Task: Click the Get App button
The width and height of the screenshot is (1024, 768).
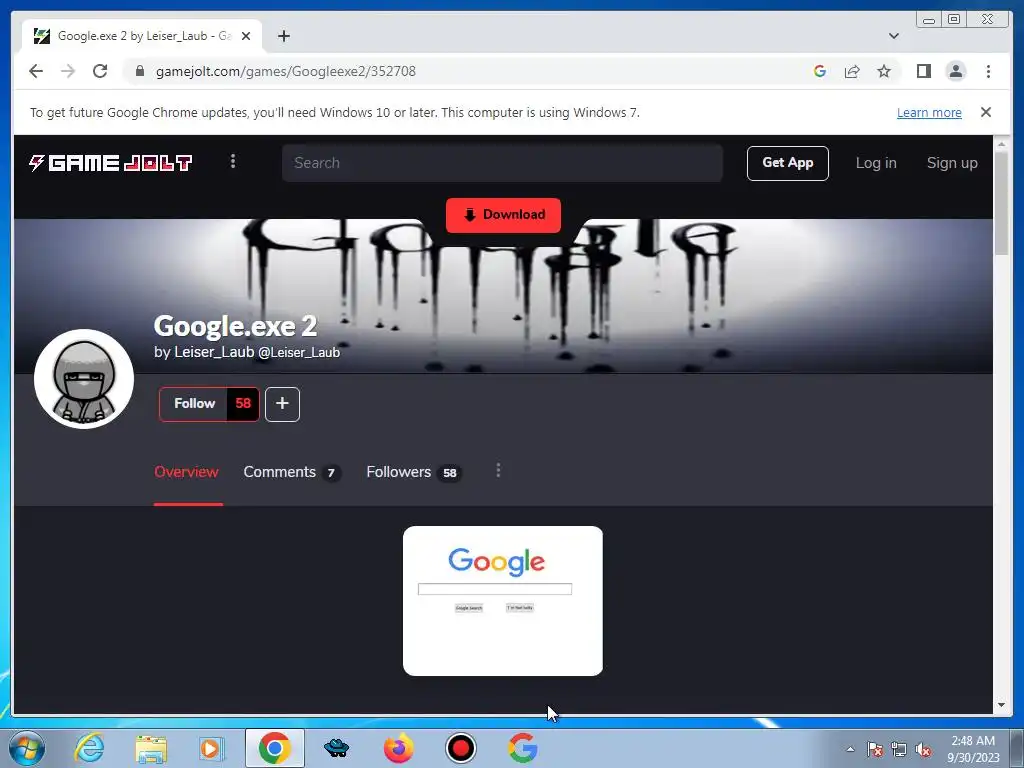Action: [x=788, y=163]
